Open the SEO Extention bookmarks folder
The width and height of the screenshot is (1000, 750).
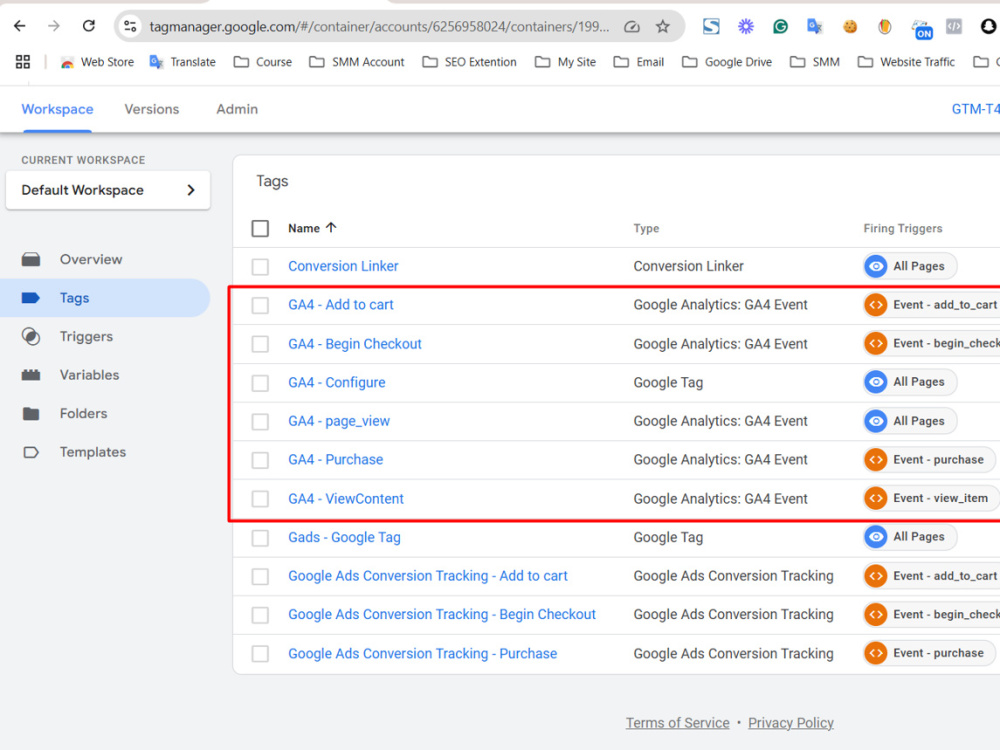click(469, 62)
